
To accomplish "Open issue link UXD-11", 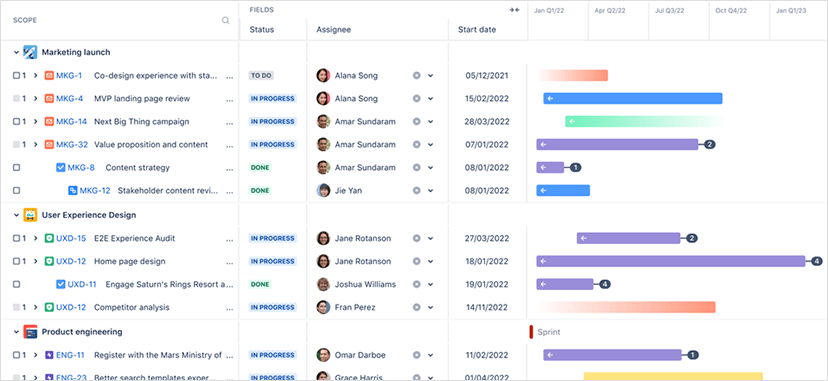I will pyautogui.click(x=82, y=284).
